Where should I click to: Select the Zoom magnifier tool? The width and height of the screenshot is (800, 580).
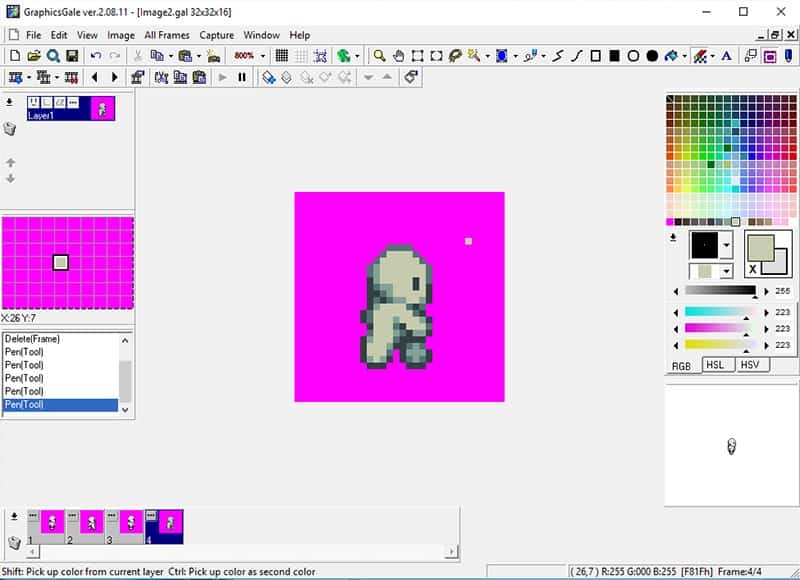point(379,56)
